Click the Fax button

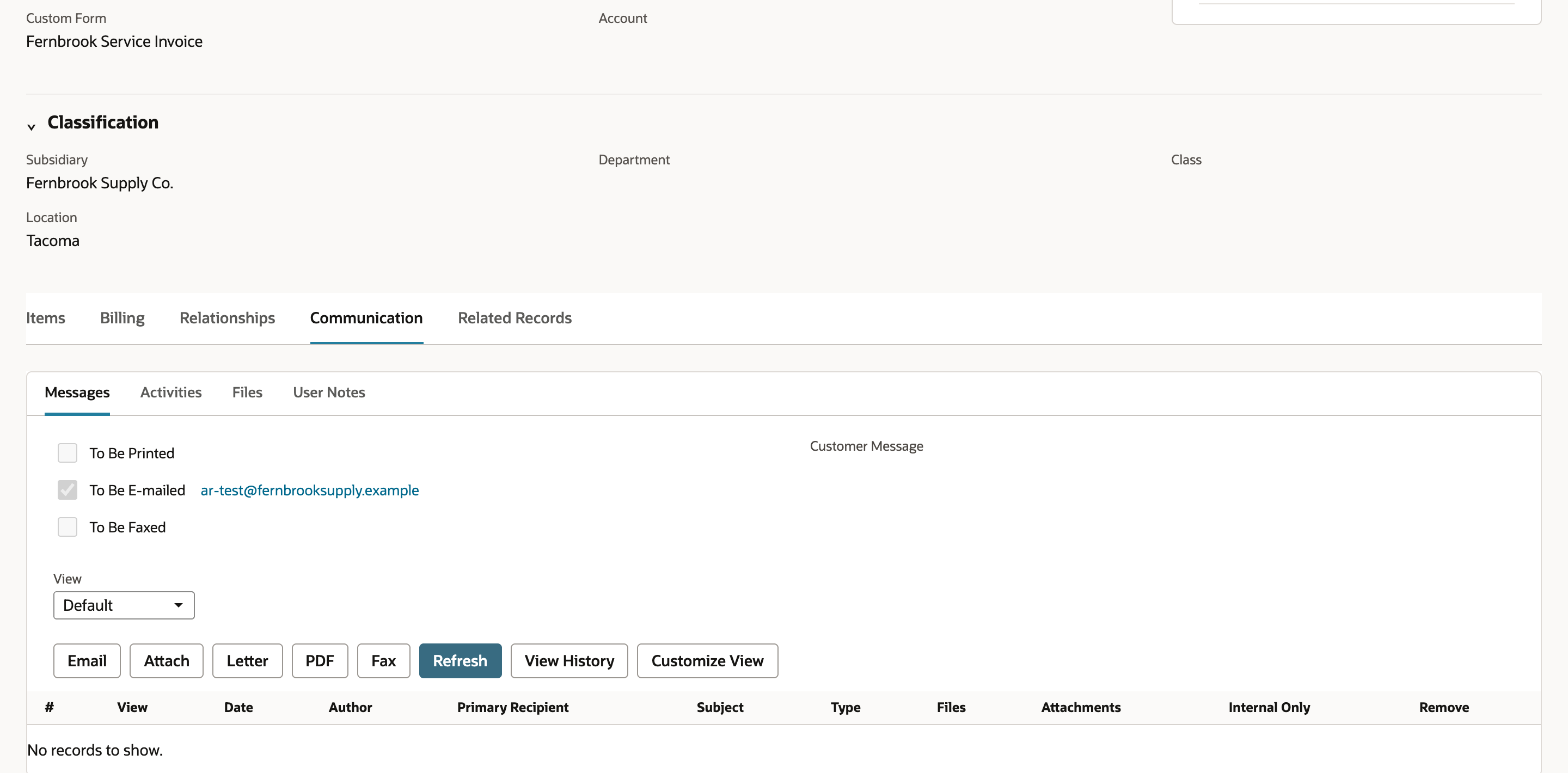pos(383,660)
